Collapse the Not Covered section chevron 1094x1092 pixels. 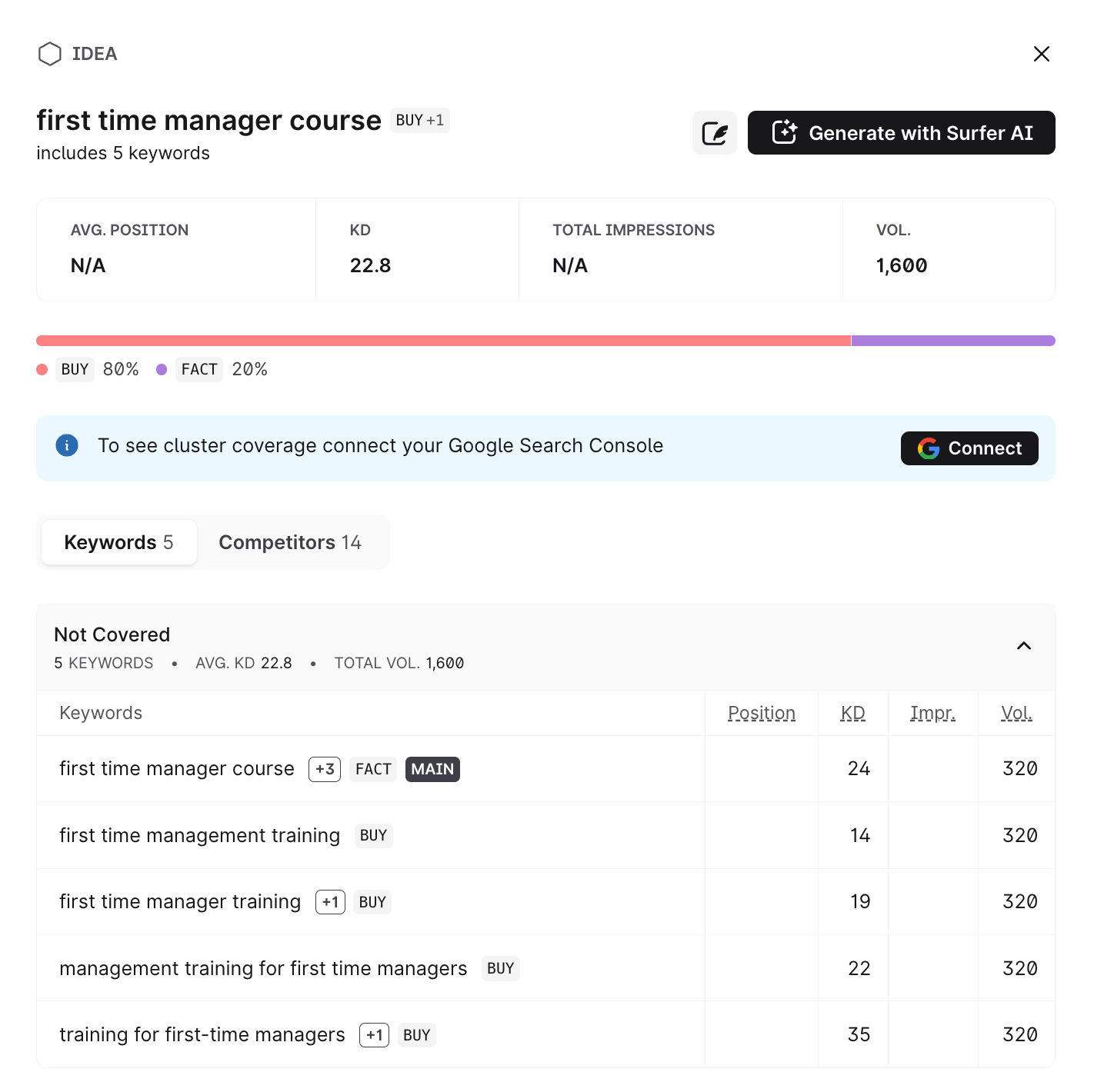coord(1023,646)
